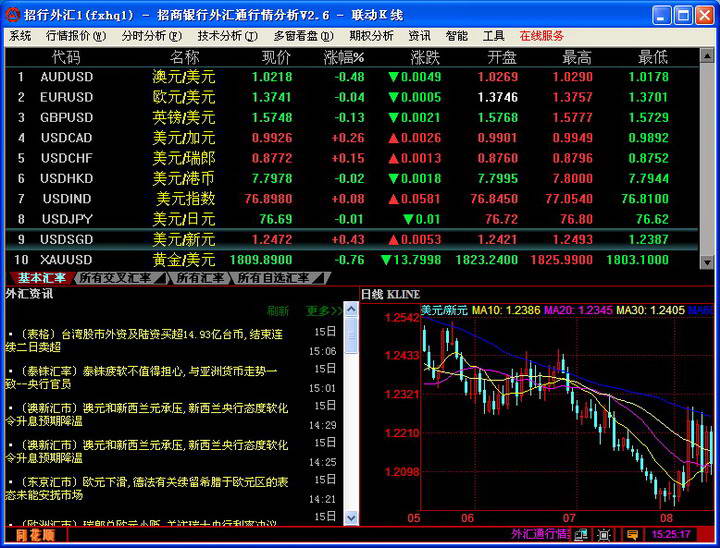Sort by the 现价 column header

click(276, 57)
